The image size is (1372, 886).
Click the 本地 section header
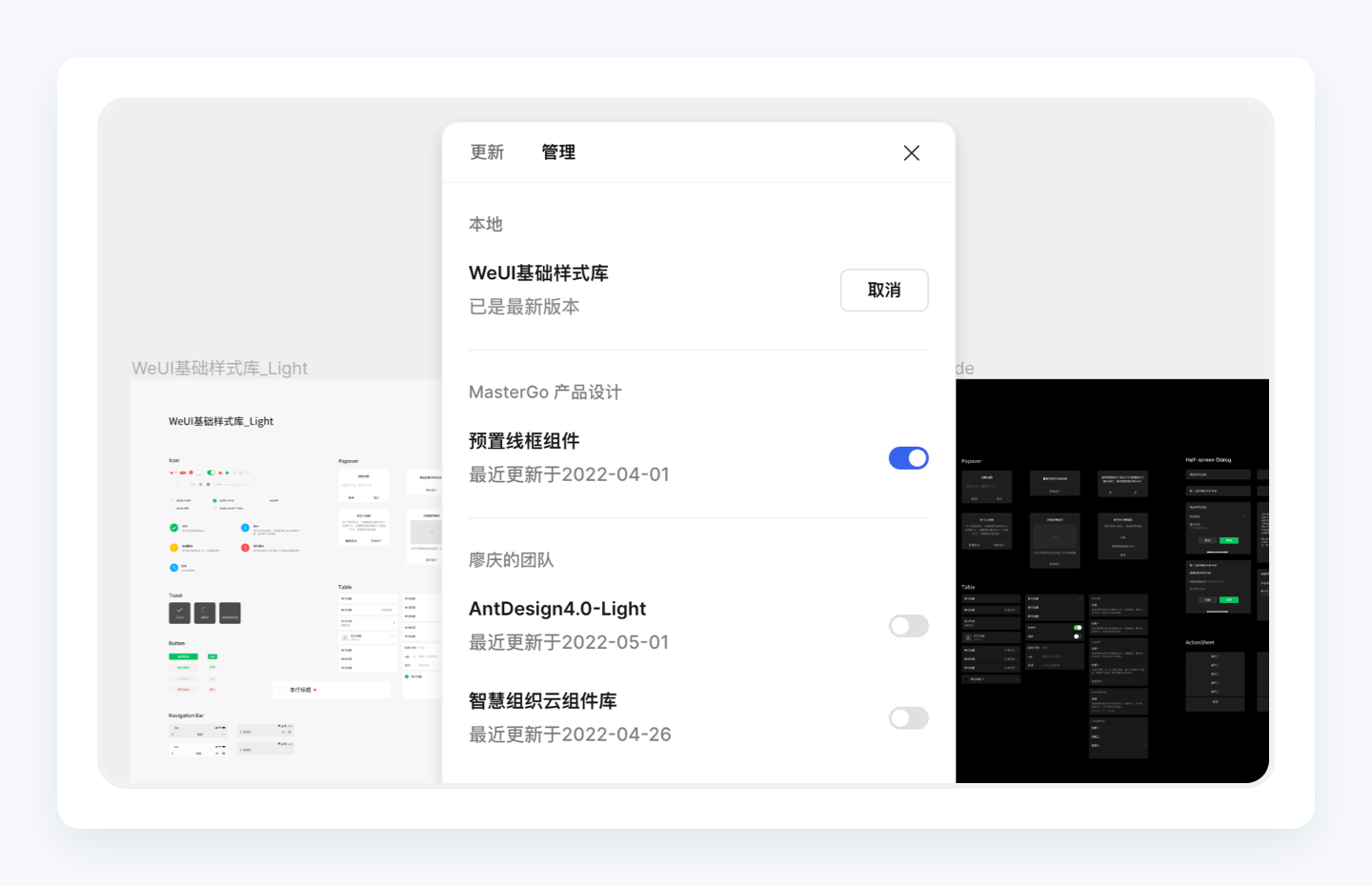pyautogui.click(x=485, y=225)
